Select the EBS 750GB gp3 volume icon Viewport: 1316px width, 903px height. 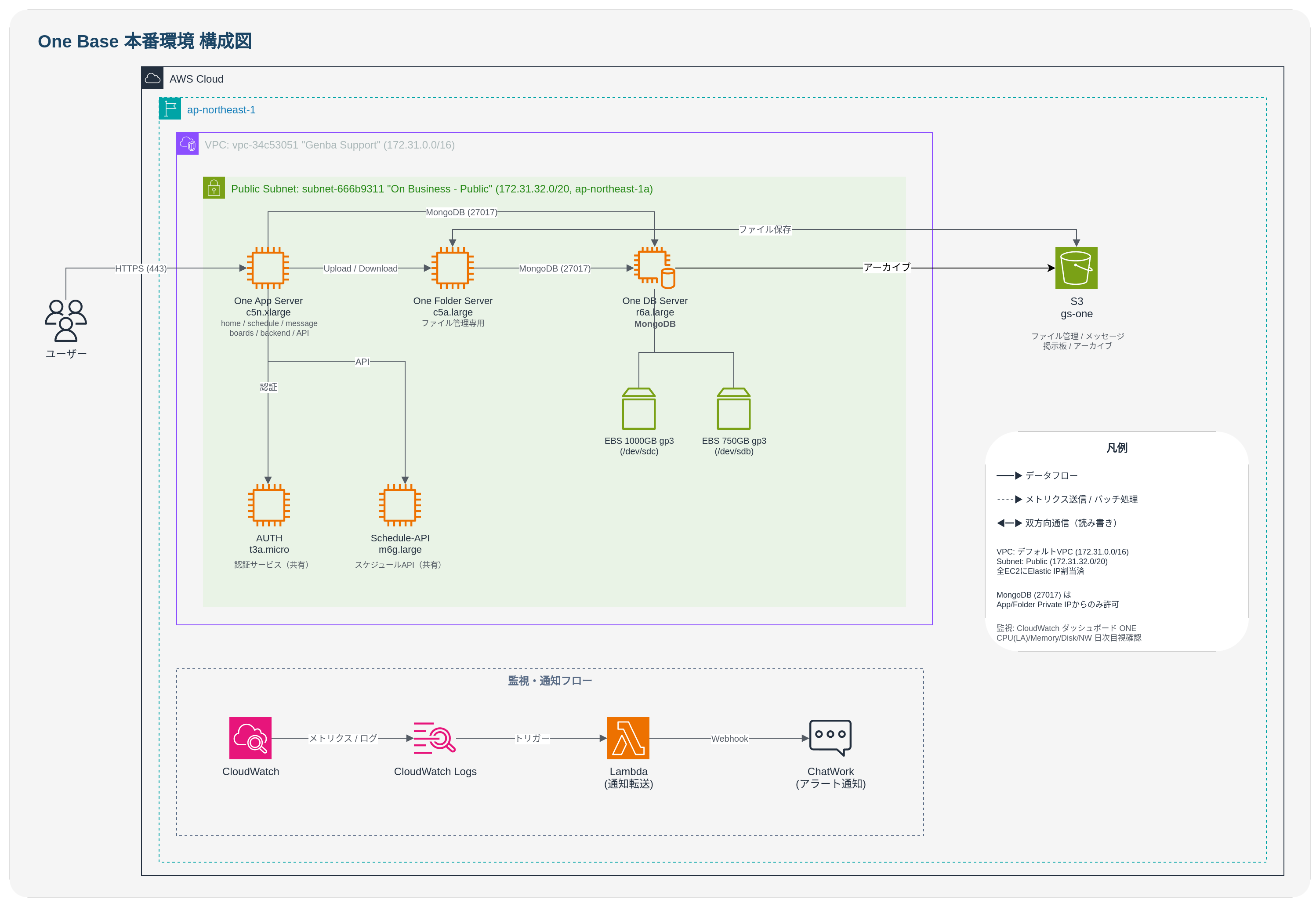click(x=733, y=409)
